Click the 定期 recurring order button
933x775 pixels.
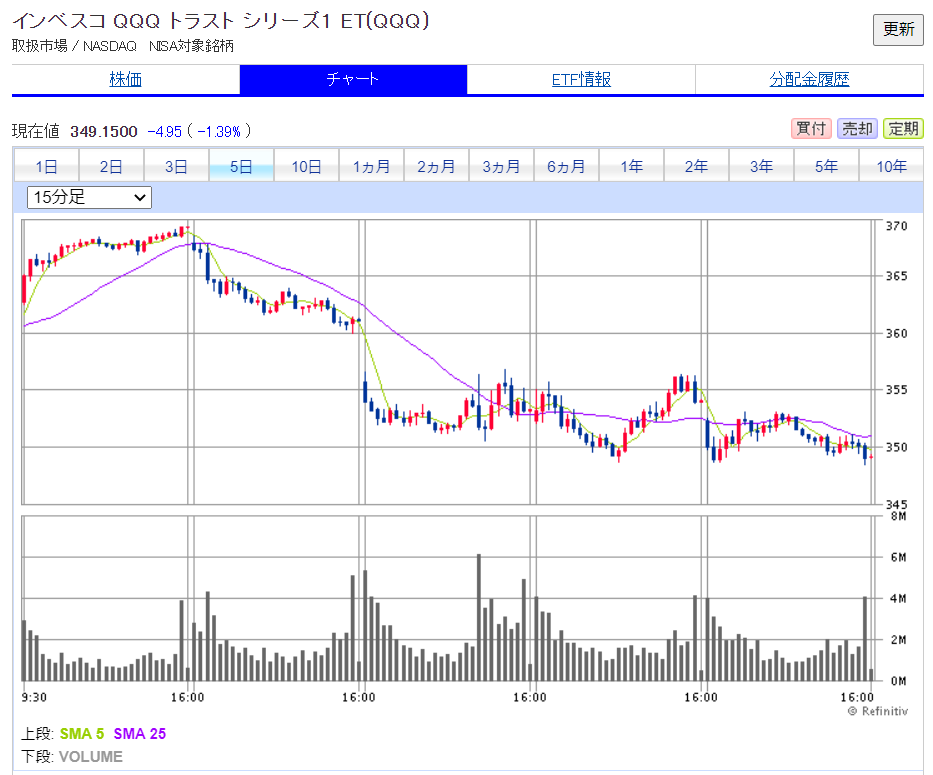click(903, 129)
